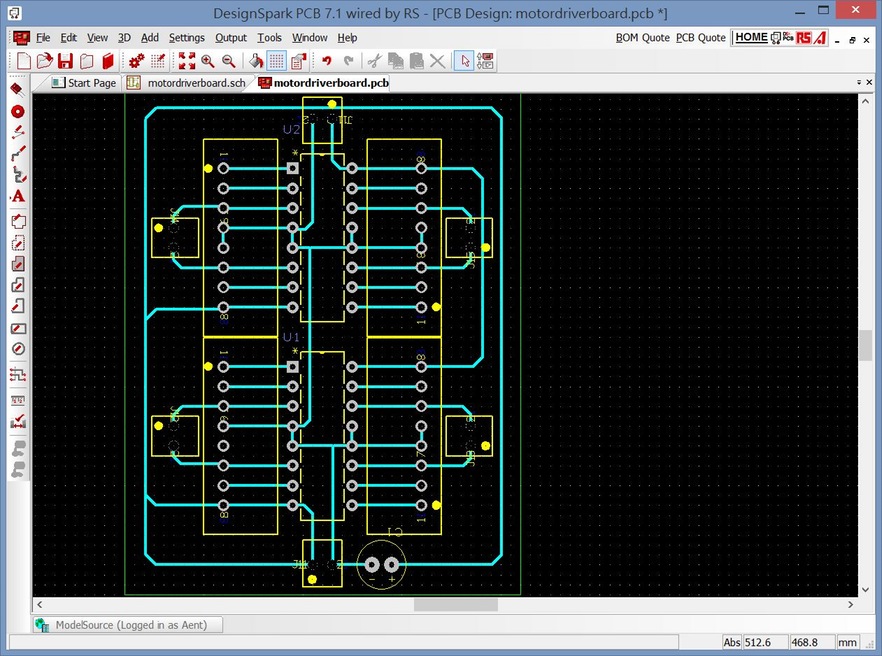882x656 pixels.
Task: Open the View menu
Action: pos(97,38)
